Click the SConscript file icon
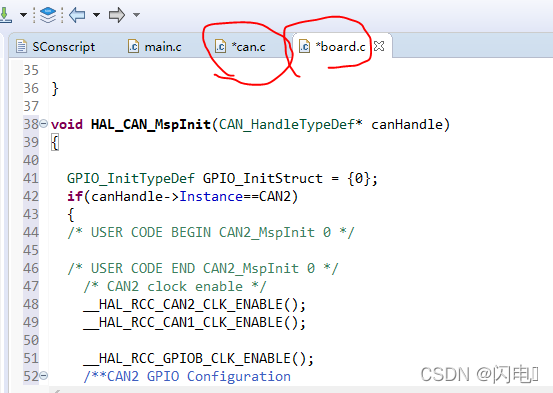The image size is (553, 393). pyautogui.click(x=22, y=47)
